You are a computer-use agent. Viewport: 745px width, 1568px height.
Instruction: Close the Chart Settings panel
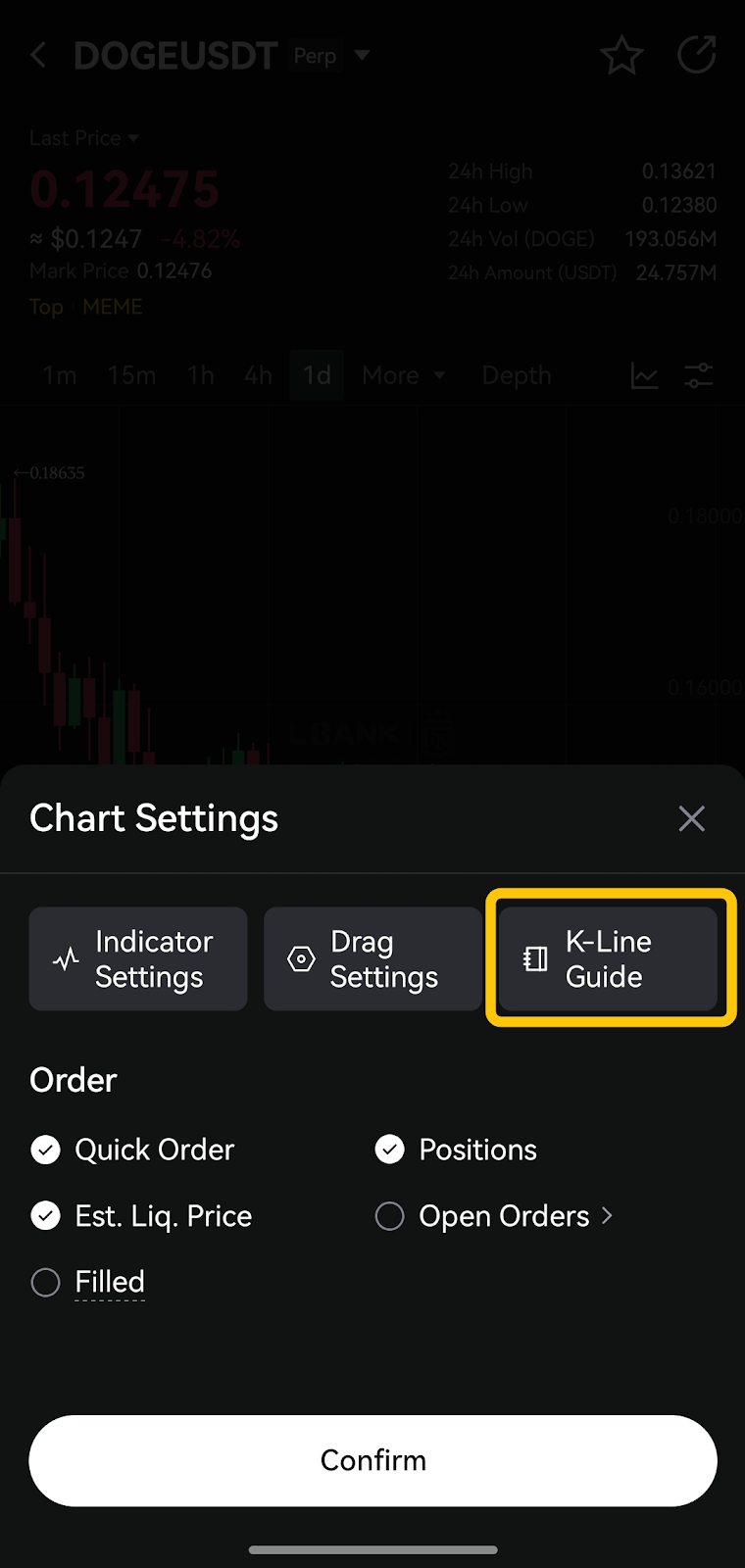691,818
